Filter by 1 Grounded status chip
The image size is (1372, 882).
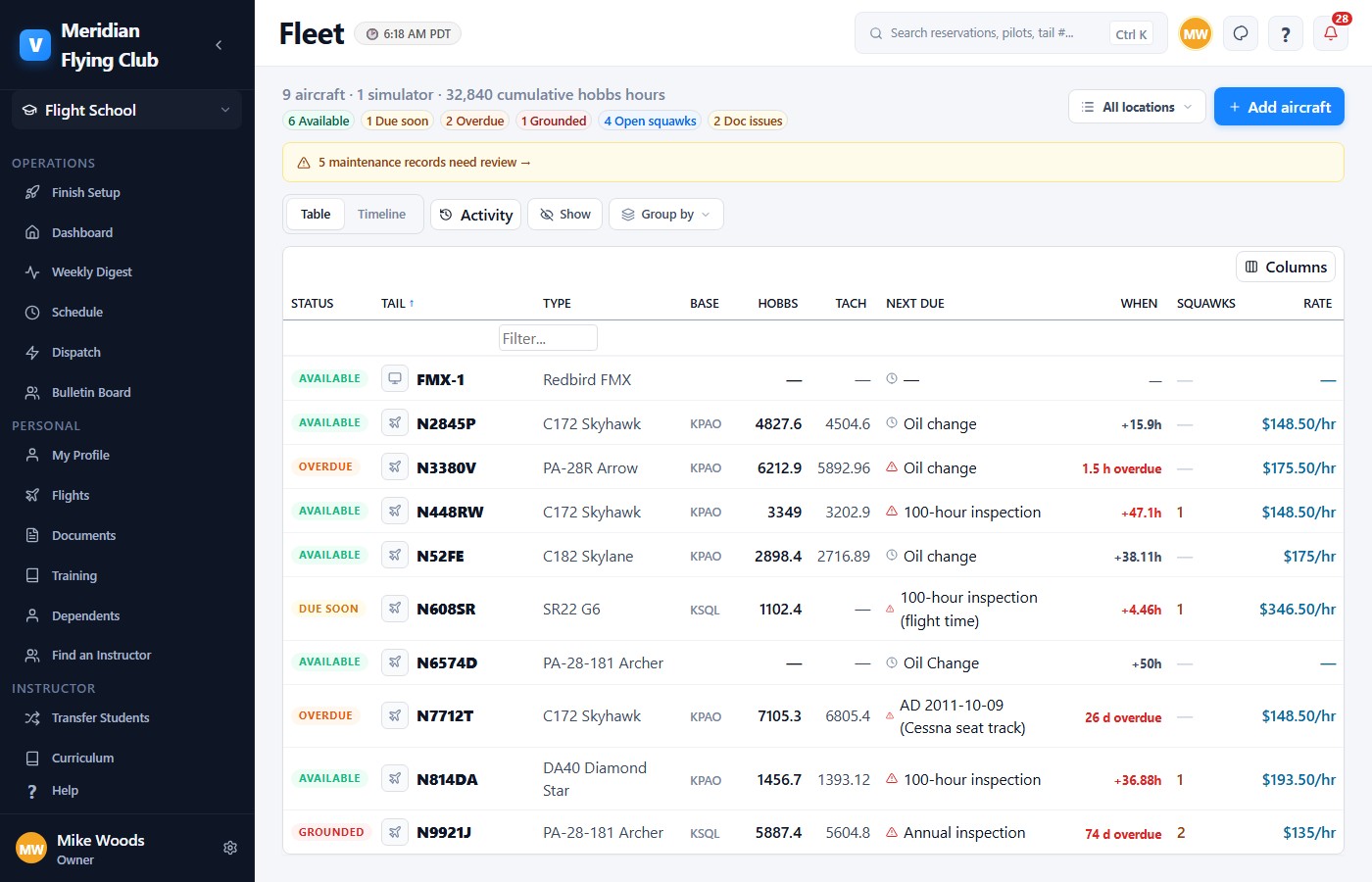pyautogui.click(x=554, y=122)
